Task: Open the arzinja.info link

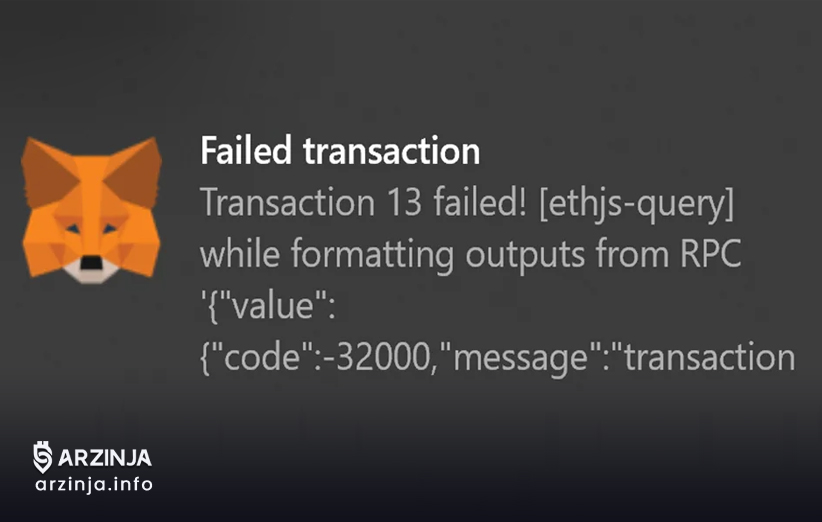Action: [x=94, y=485]
